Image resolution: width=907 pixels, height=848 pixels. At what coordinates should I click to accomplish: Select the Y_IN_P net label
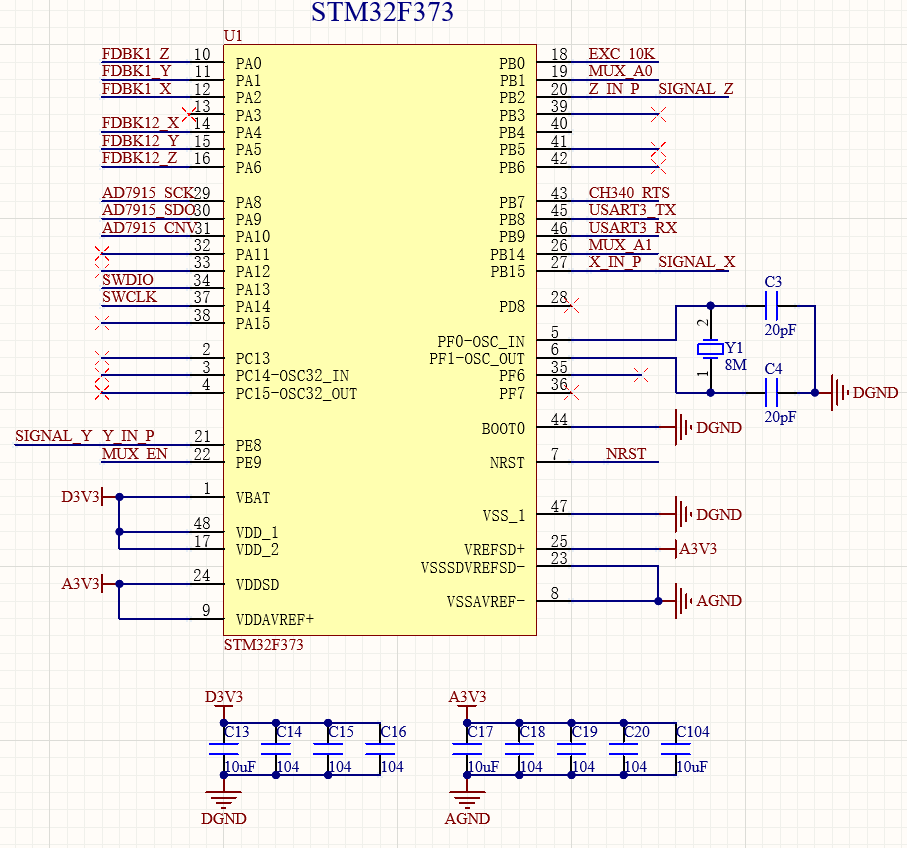[x=128, y=436]
